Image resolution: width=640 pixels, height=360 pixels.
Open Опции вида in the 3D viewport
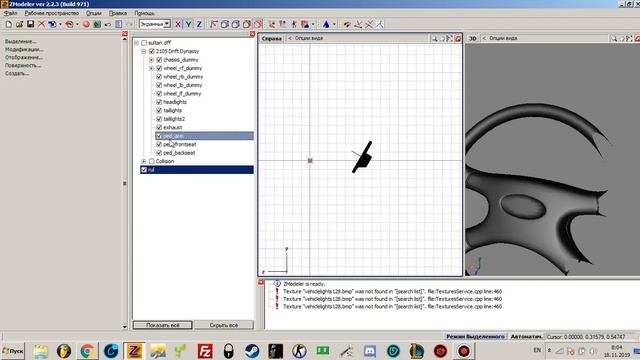(x=503, y=38)
